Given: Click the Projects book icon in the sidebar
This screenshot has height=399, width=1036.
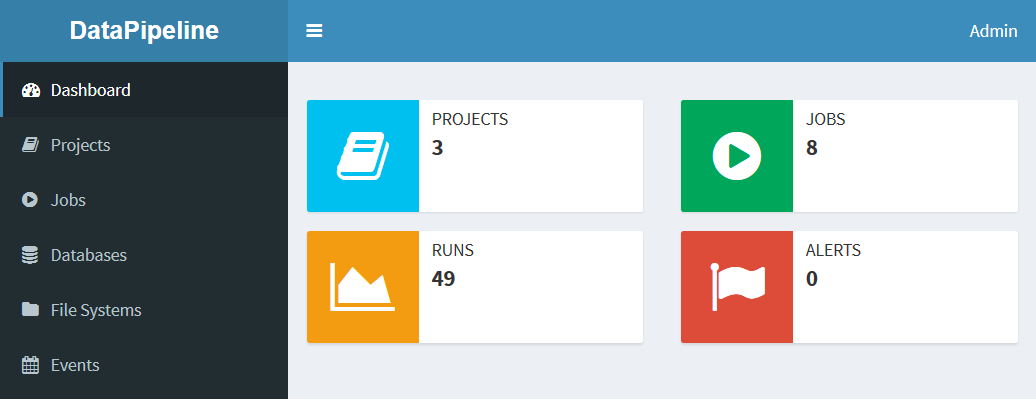Looking at the screenshot, I should 30,145.
